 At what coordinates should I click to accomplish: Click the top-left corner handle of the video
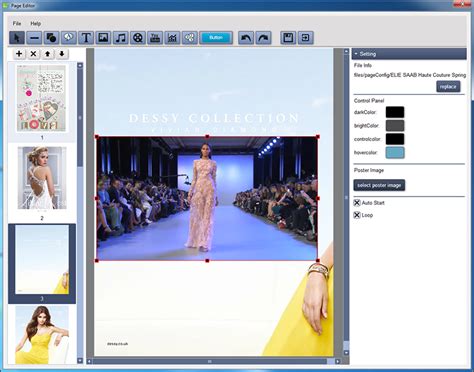(x=97, y=137)
